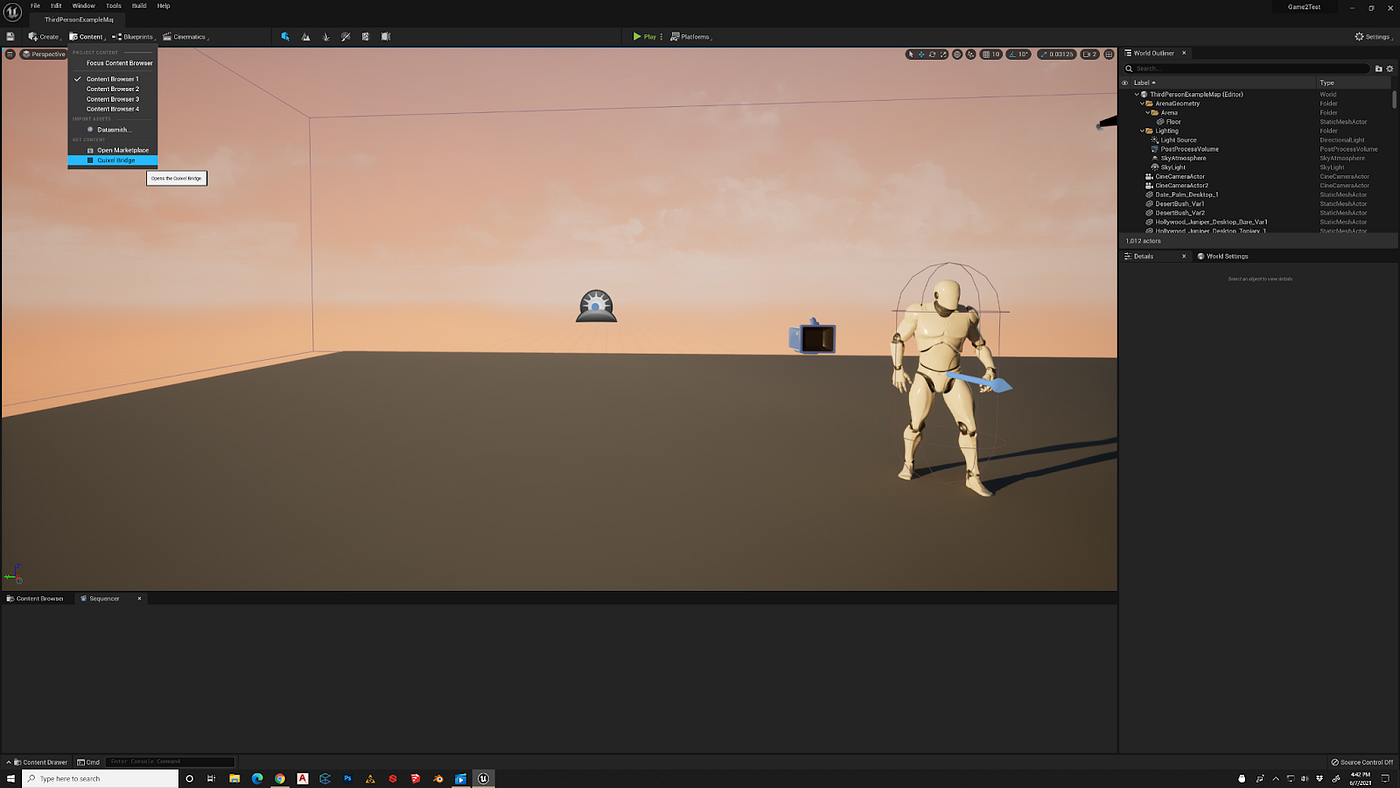The height and width of the screenshot is (788, 1400).
Task: Select the Scale gizmo tool in viewport
Action: pos(942,54)
